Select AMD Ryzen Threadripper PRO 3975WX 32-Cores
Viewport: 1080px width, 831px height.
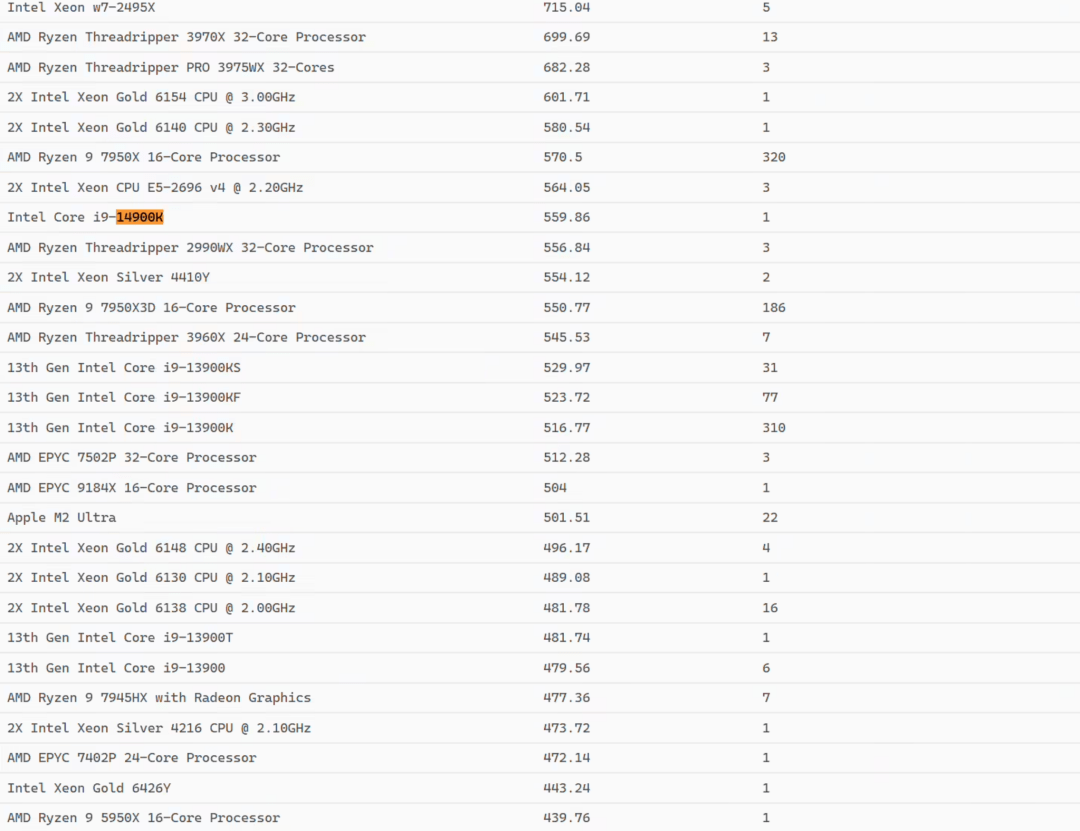click(170, 68)
